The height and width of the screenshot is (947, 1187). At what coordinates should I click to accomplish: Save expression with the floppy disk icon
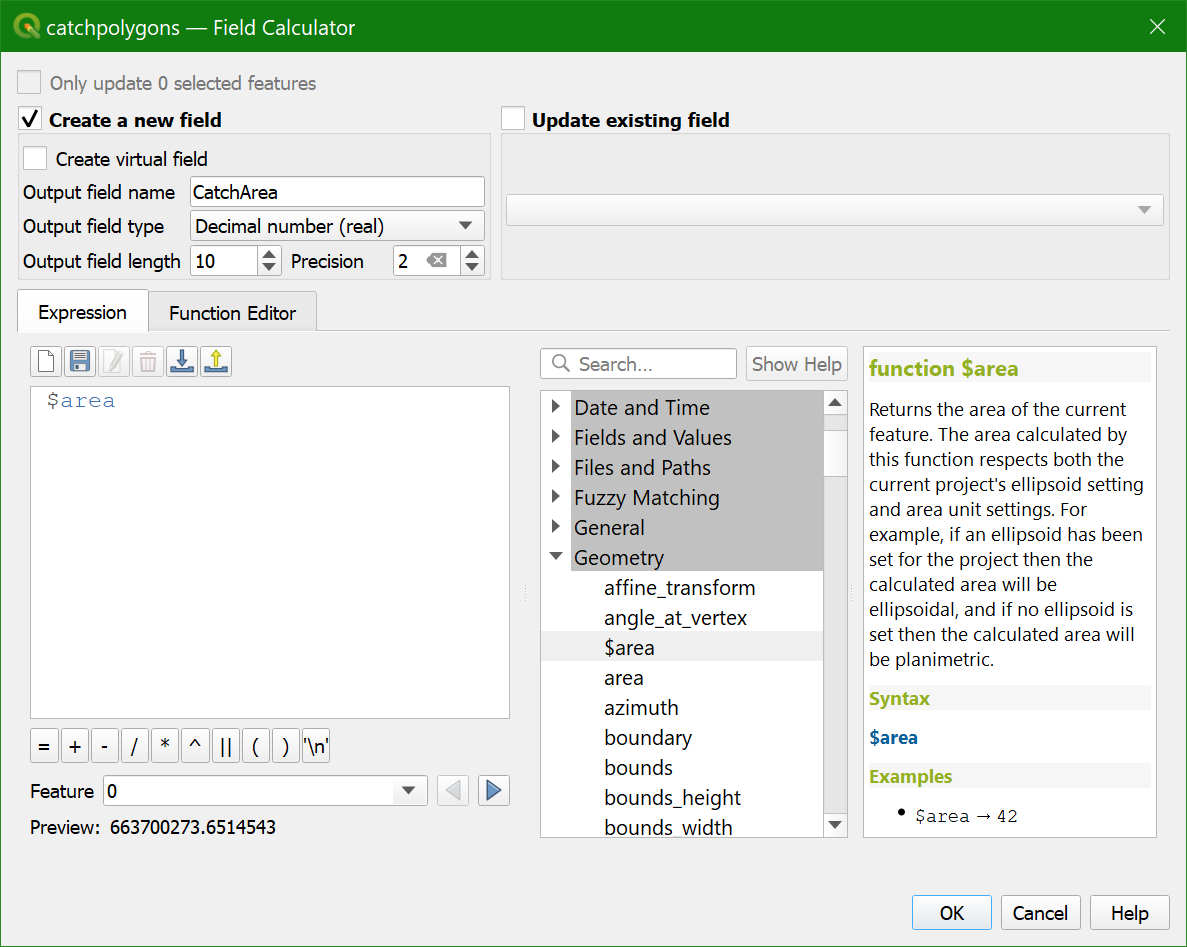point(80,362)
